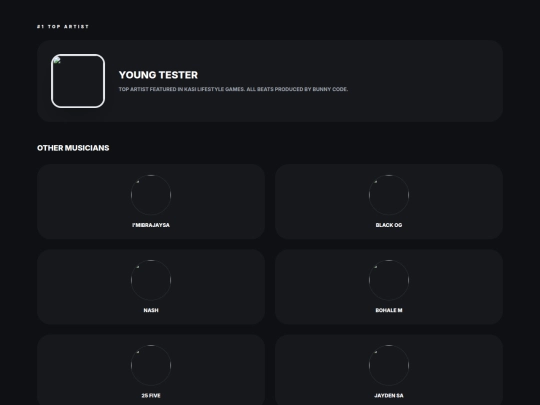Open the circular avatar above I'MBRAJAYSA
The width and height of the screenshot is (540, 405).
tap(151, 195)
